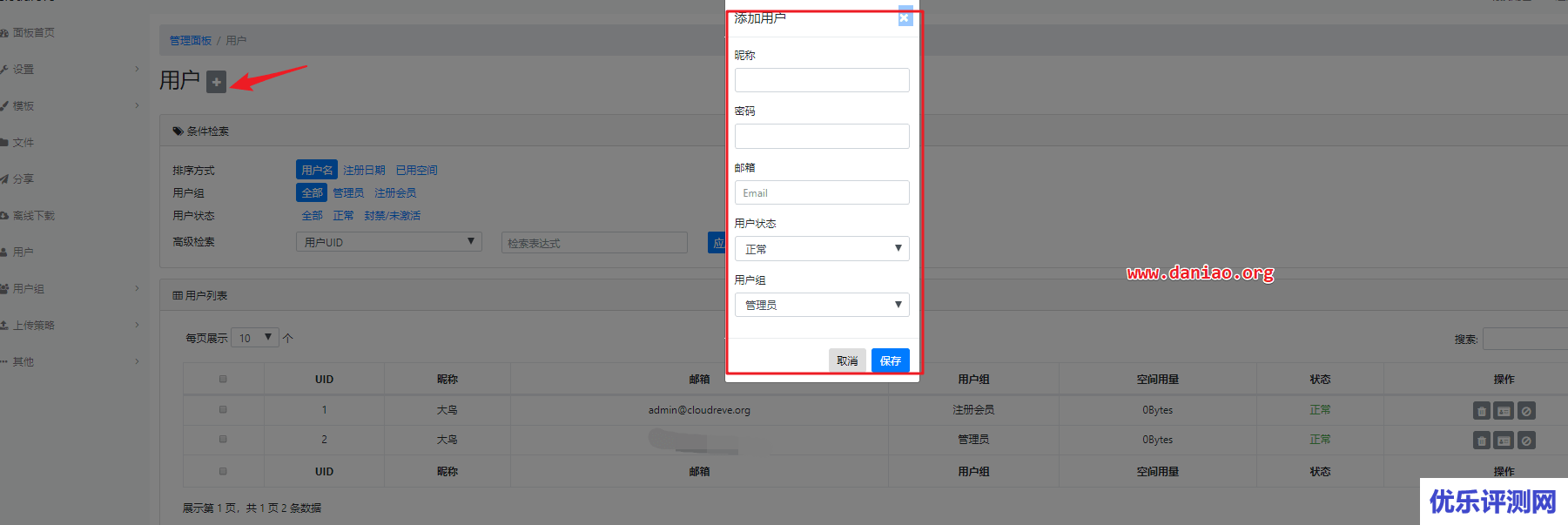Expand the 上传策略 sidebar menu
This screenshot has height=525, width=1568.
(70, 326)
